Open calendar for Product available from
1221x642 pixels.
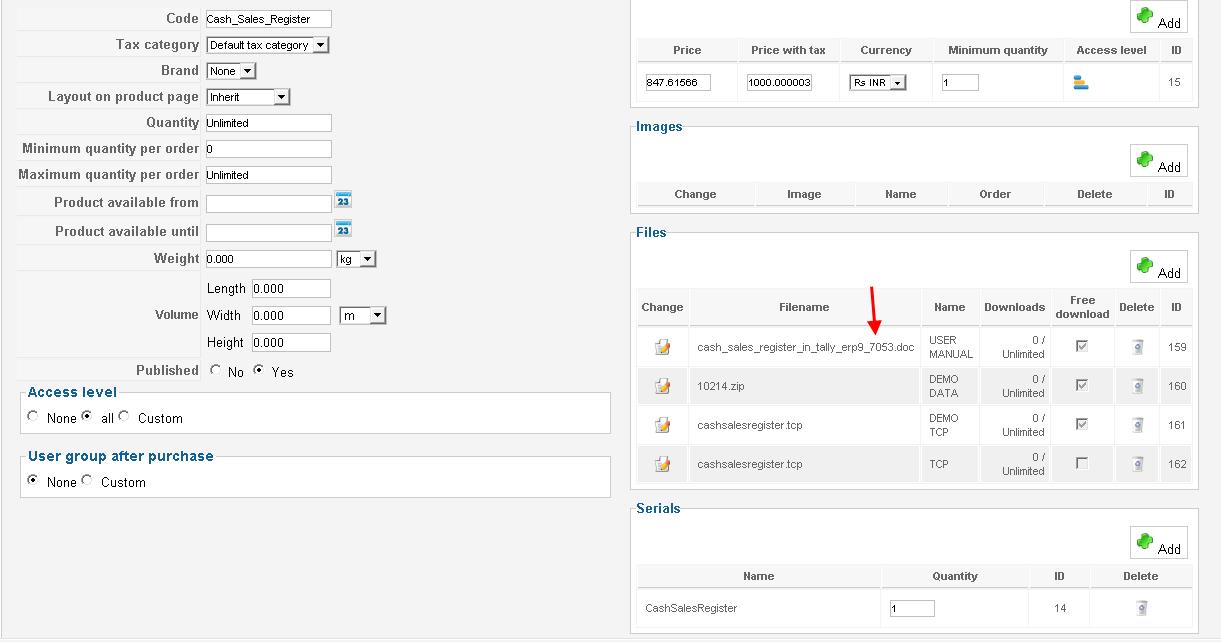344,200
